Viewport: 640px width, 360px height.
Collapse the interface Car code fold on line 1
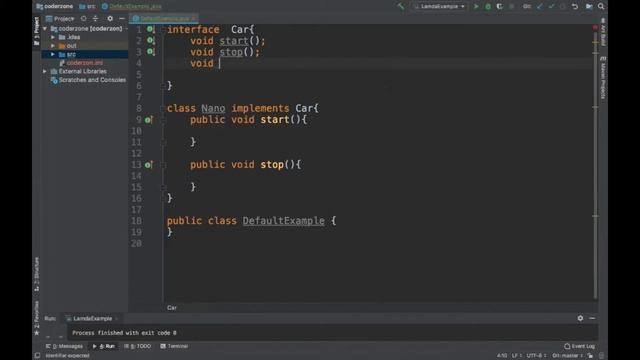coord(163,29)
